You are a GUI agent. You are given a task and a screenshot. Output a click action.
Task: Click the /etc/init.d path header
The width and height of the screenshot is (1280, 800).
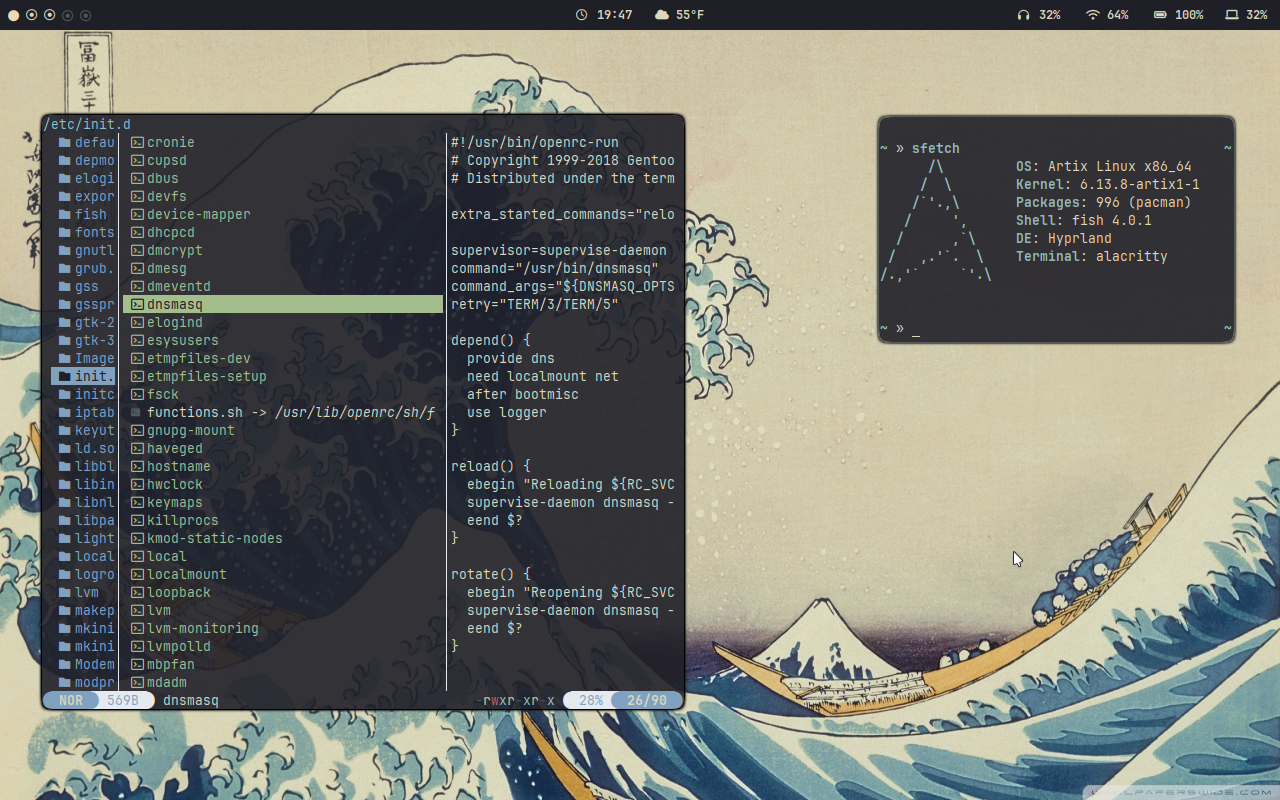[87, 124]
